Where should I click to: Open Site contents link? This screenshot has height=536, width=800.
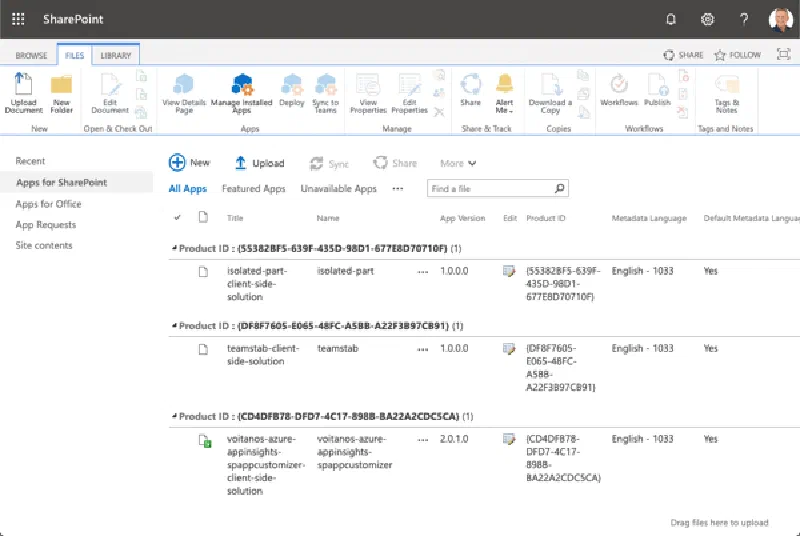(44, 245)
